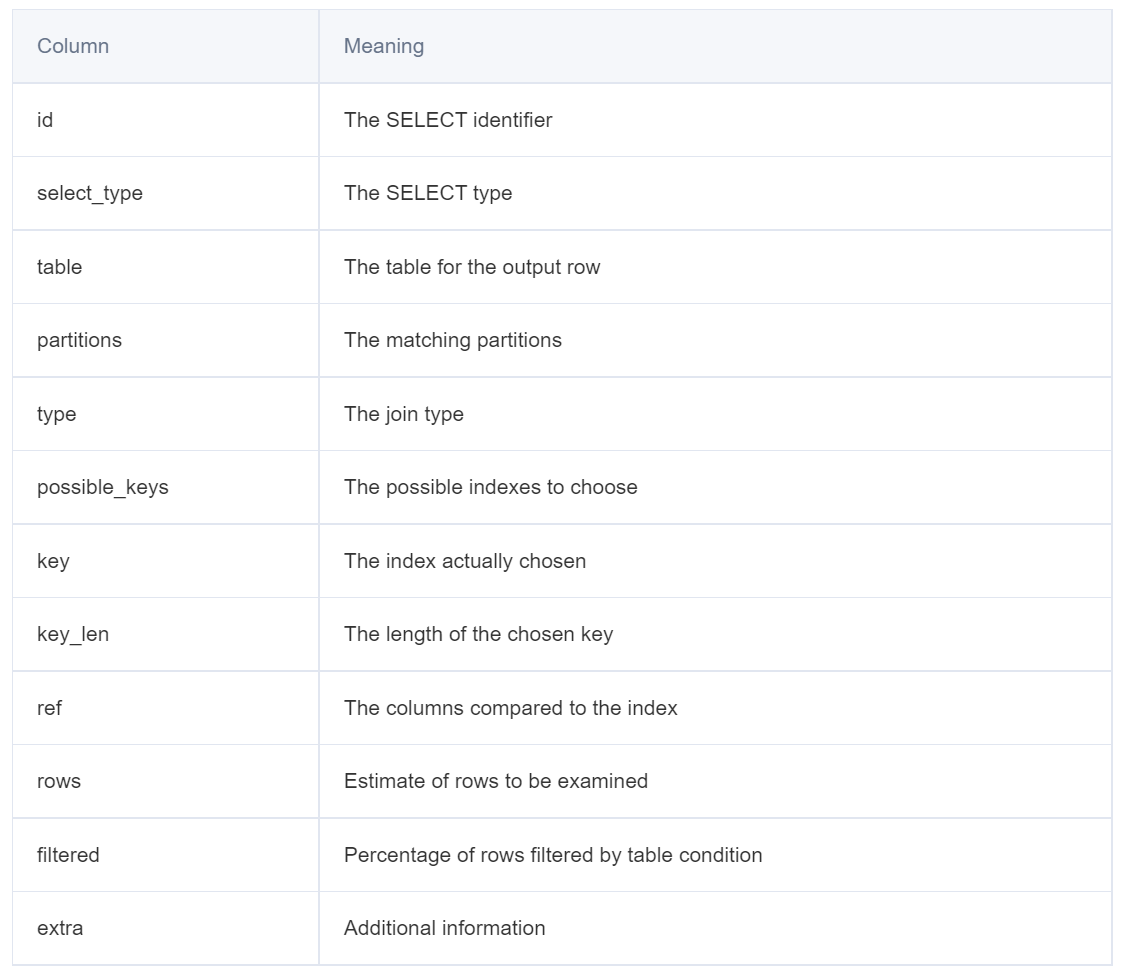Select the 'ref' column name cell

coord(166,708)
